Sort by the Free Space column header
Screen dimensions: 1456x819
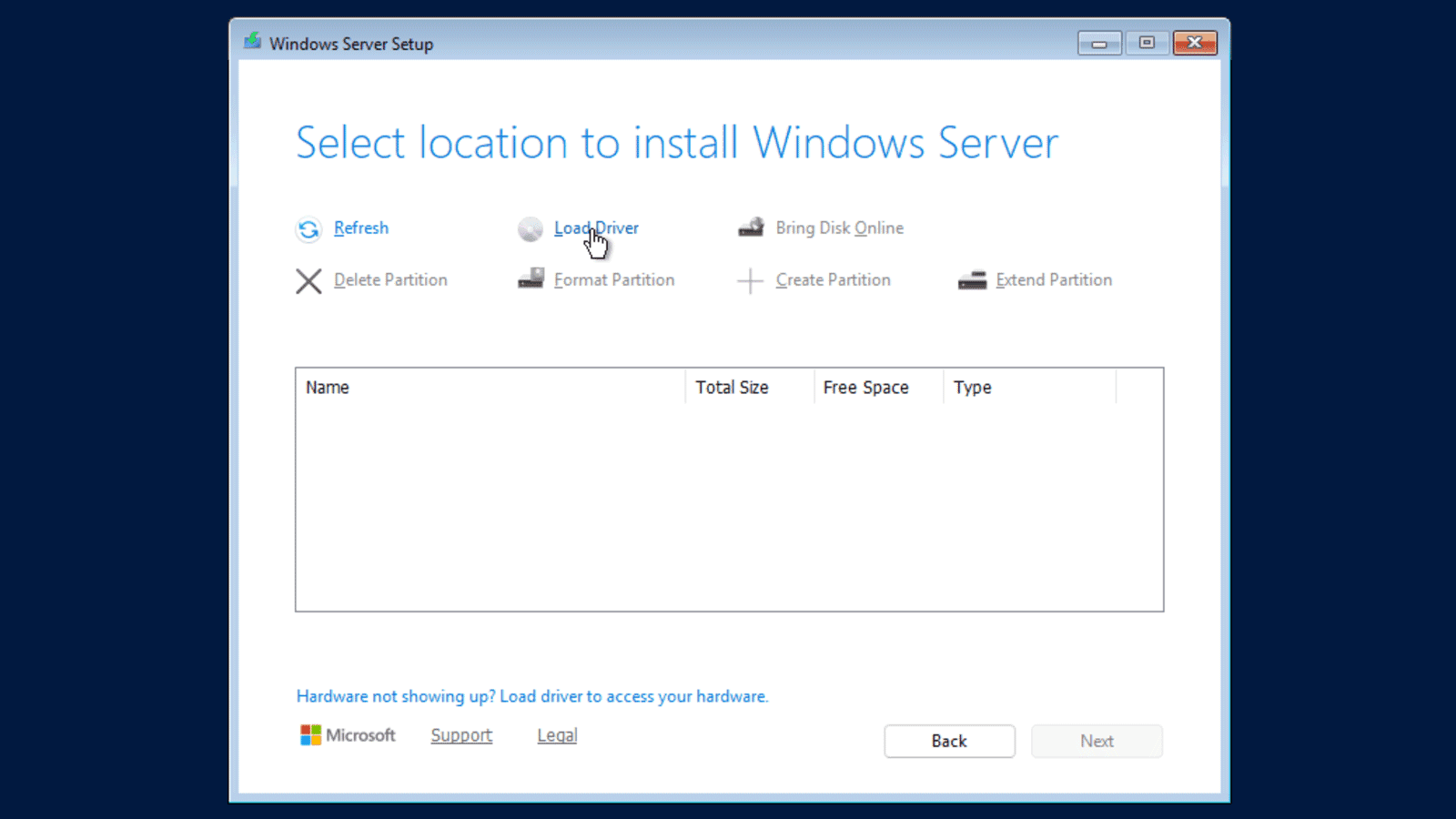tap(879, 387)
